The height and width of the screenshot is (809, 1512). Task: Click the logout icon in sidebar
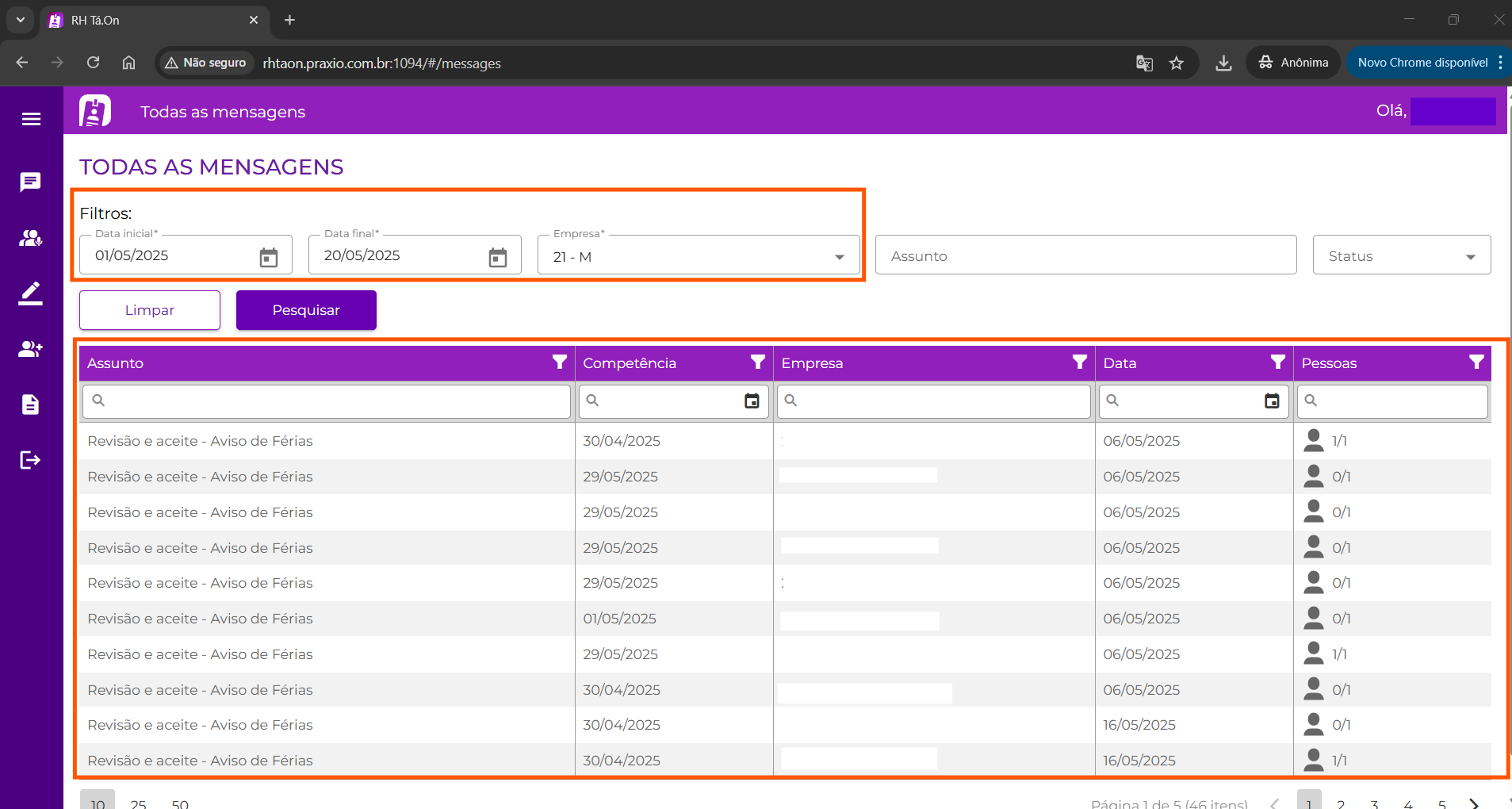[31, 460]
